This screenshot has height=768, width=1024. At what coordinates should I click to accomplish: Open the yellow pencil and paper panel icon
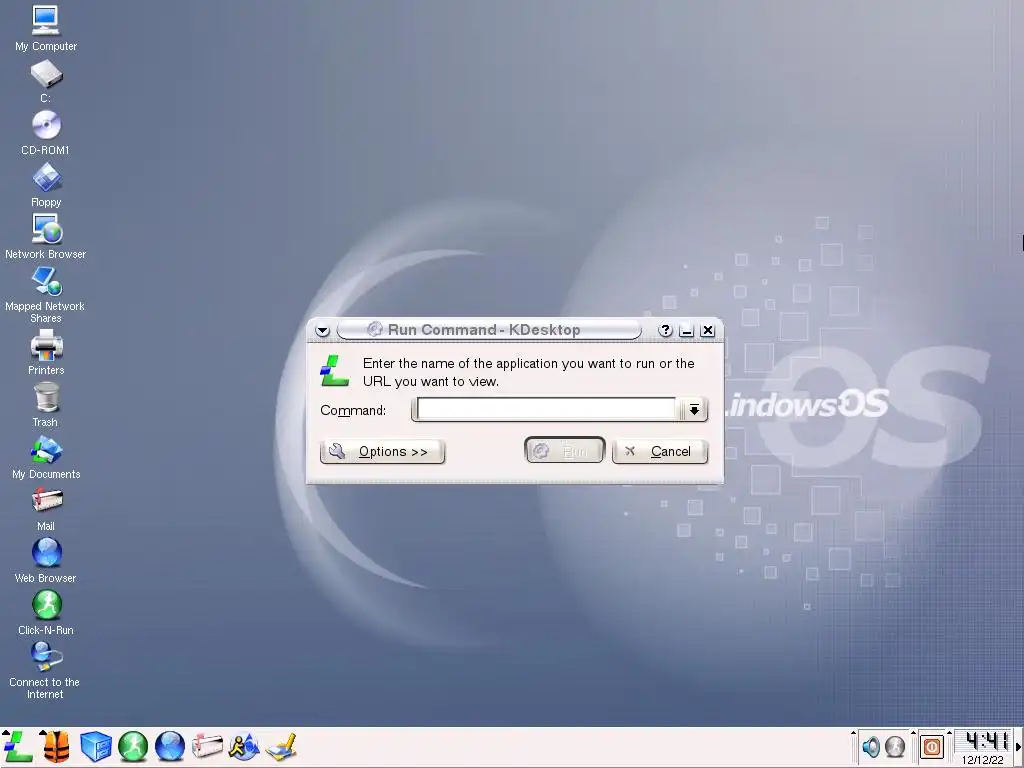click(281, 746)
